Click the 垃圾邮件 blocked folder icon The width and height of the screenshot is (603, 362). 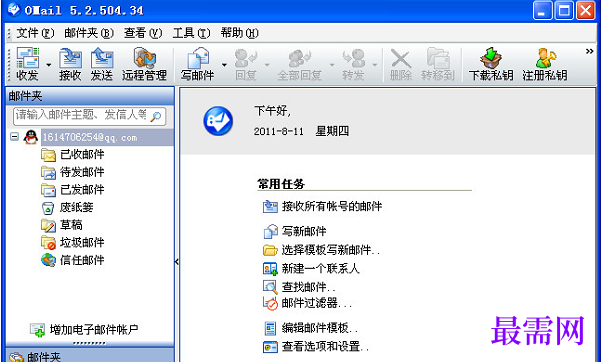click(x=48, y=243)
